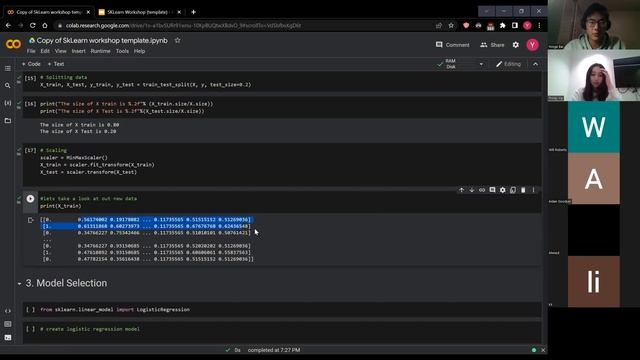640x360 pixels.
Task: Close the SkLearn Workshop (template) tab
Action: tap(179, 12)
